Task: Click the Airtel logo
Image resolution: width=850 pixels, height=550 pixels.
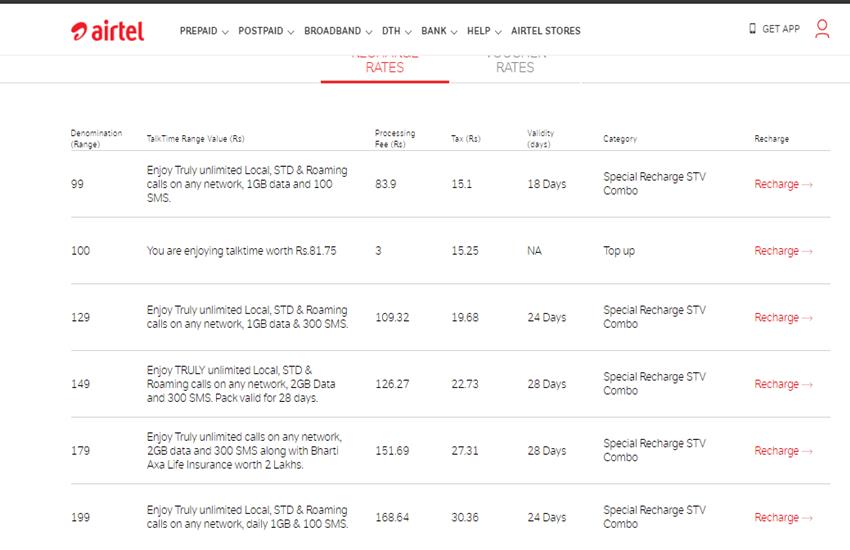Action: pyautogui.click(x=108, y=31)
